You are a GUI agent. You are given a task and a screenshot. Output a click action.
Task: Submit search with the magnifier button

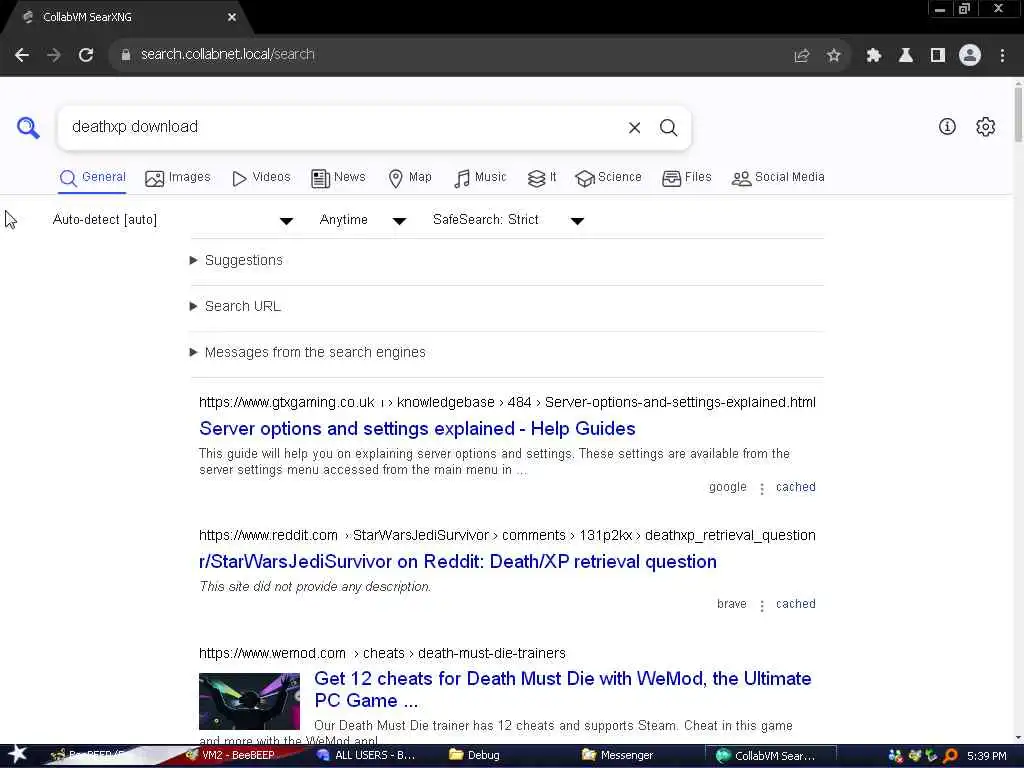pos(668,127)
